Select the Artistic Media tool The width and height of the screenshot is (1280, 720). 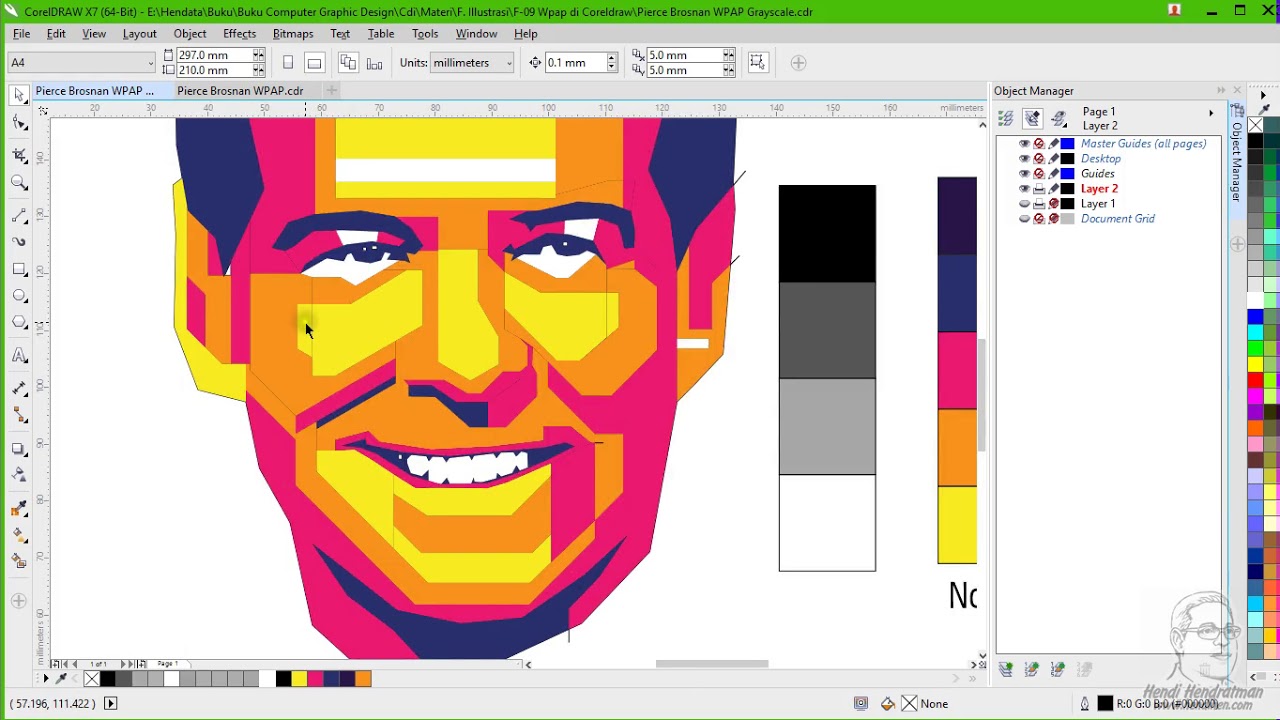tap(19, 241)
